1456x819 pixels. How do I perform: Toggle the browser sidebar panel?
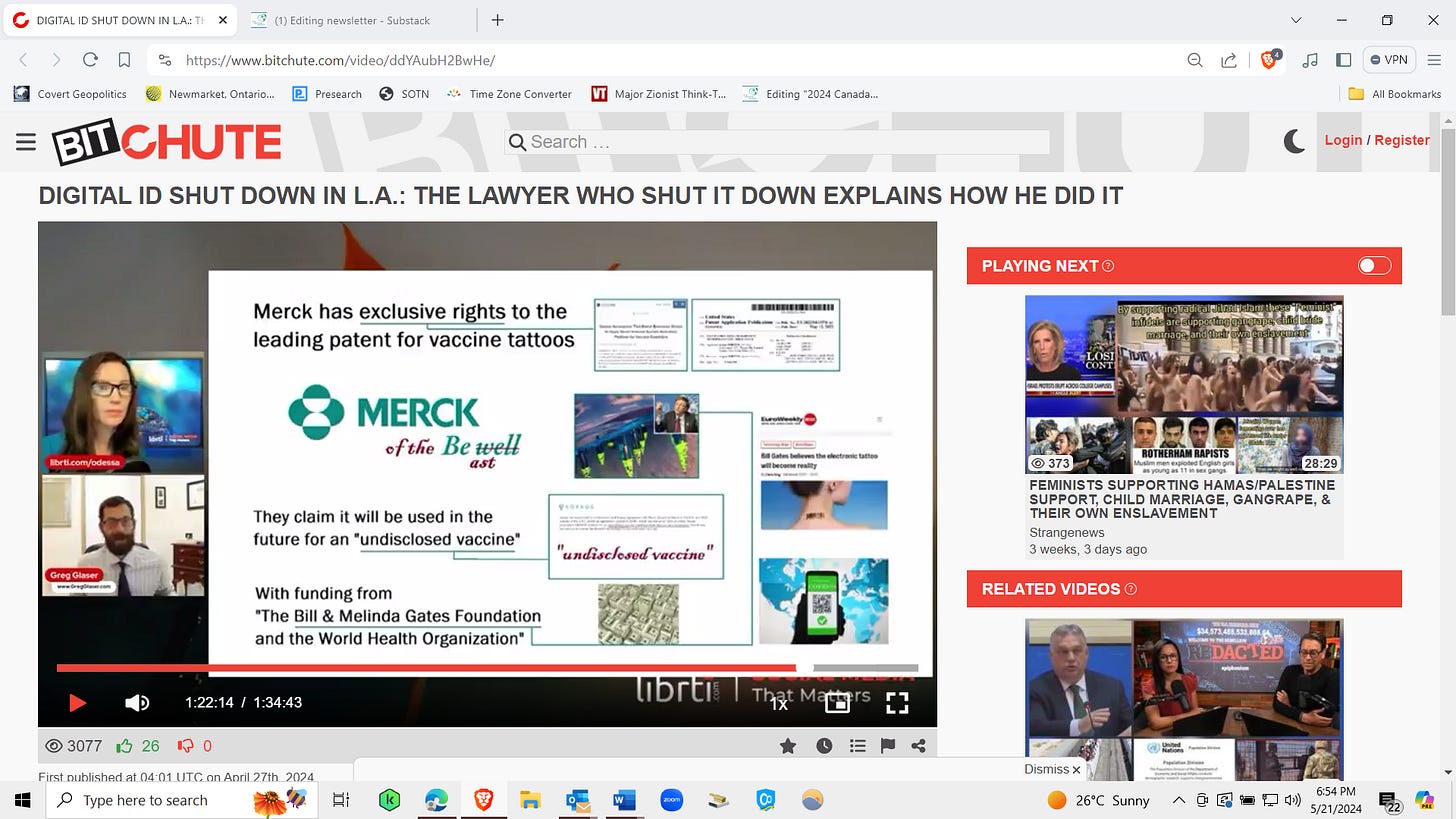pos(1344,60)
